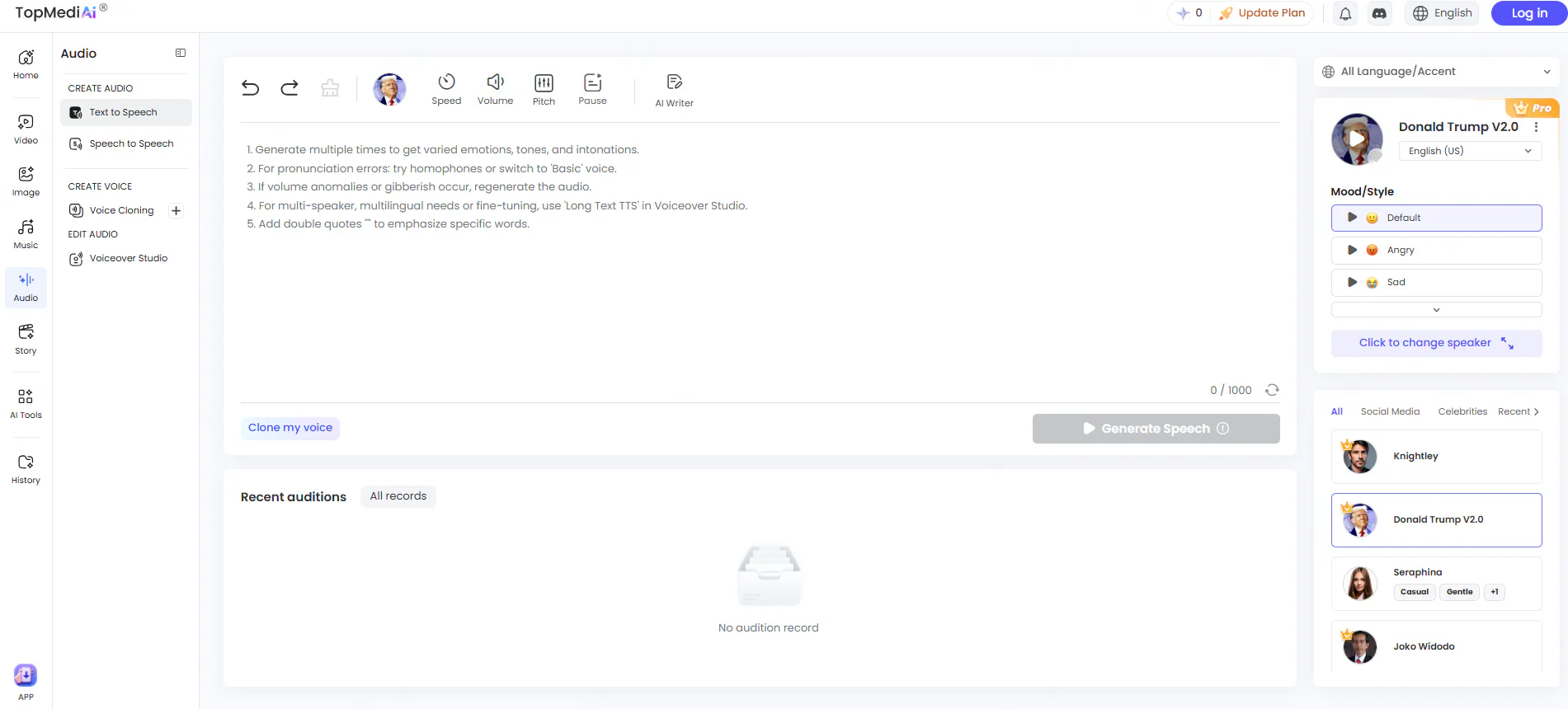1568x709 pixels.
Task: Click the Log in button
Action: [x=1529, y=13]
